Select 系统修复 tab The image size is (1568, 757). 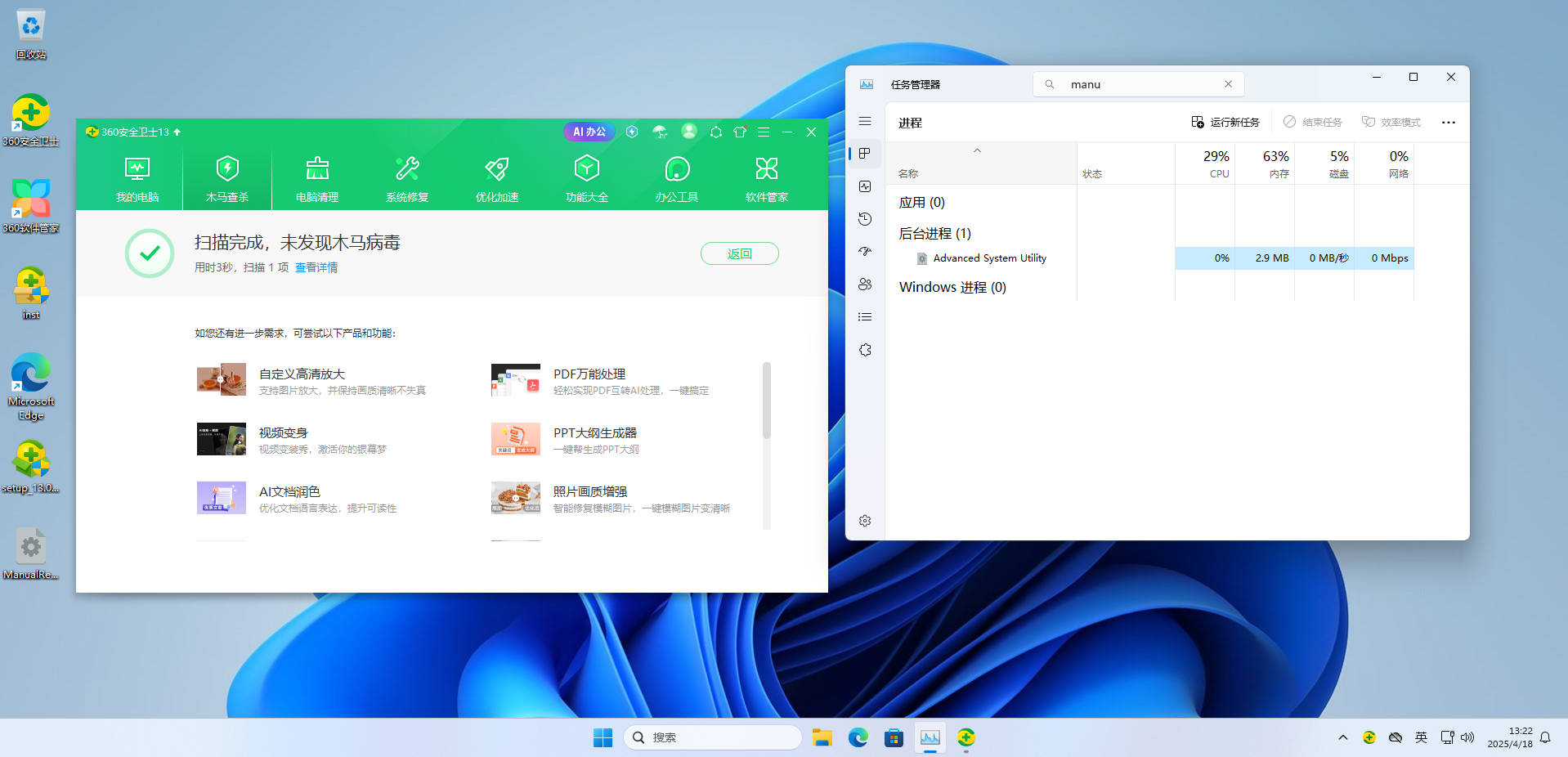click(x=407, y=179)
